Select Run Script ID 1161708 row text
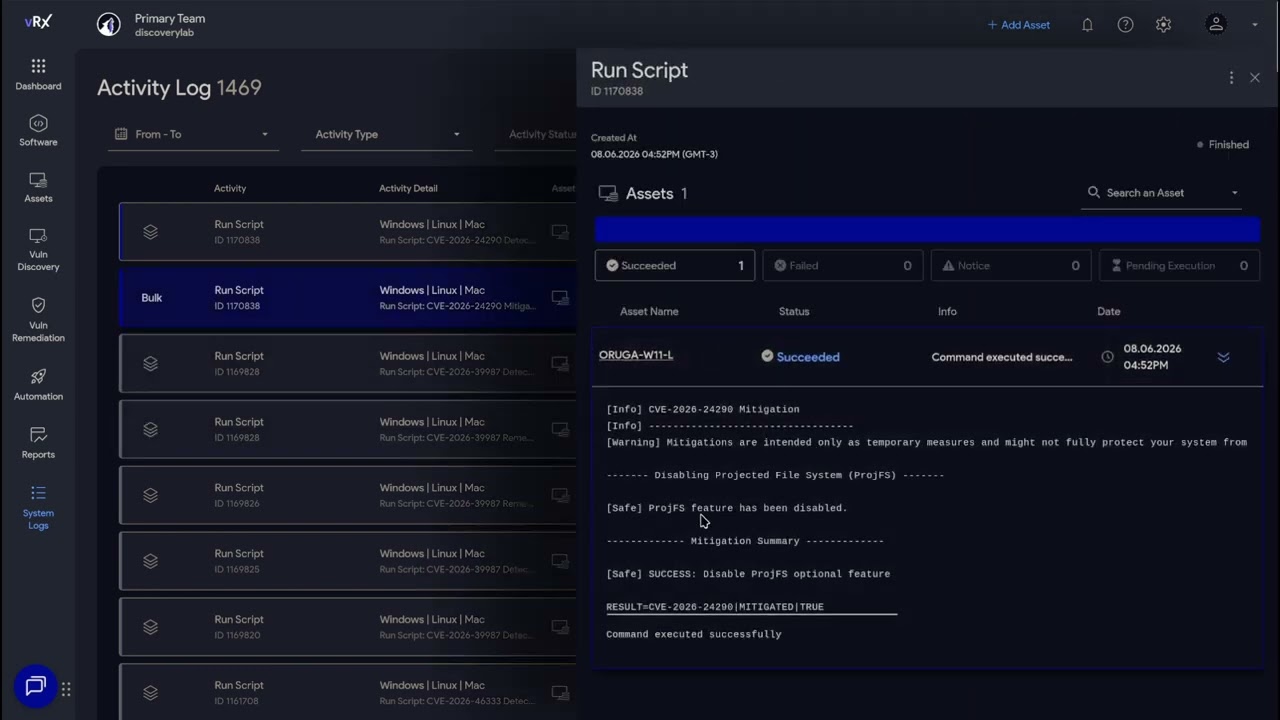The image size is (1280, 720). pyautogui.click(x=239, y=693)
